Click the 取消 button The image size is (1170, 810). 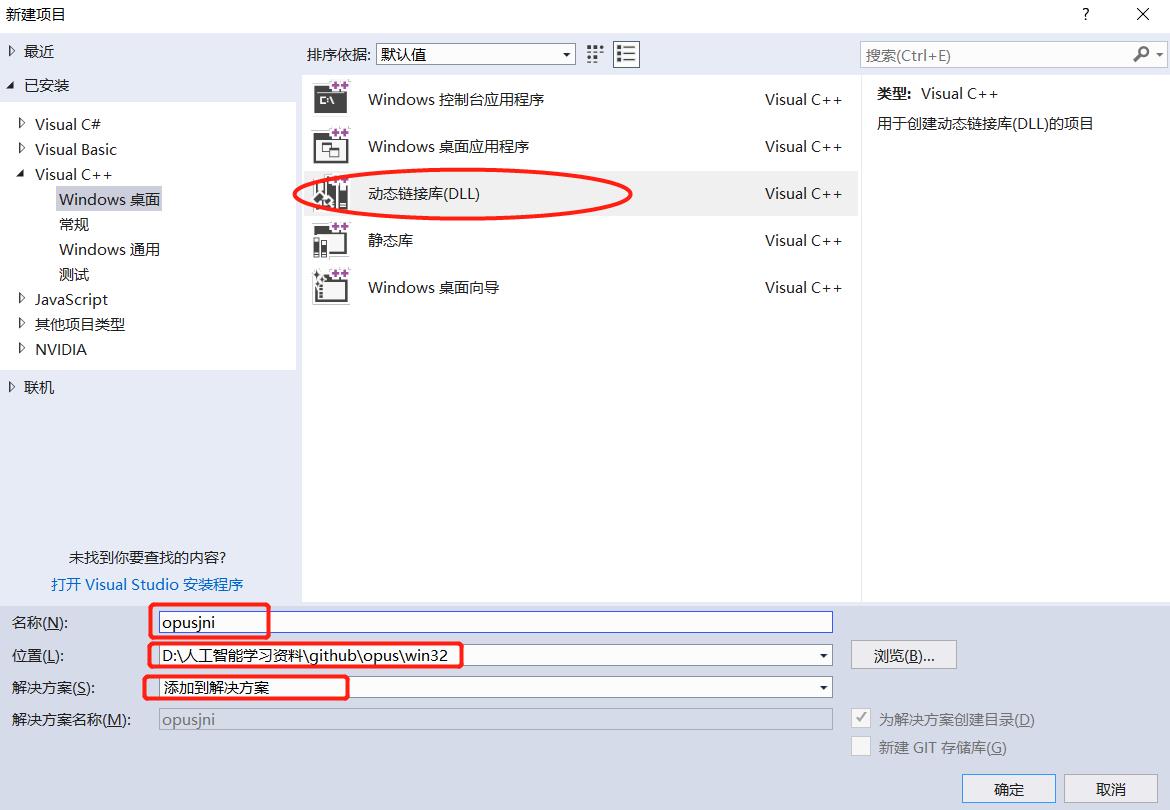[x=1110, y=789]
